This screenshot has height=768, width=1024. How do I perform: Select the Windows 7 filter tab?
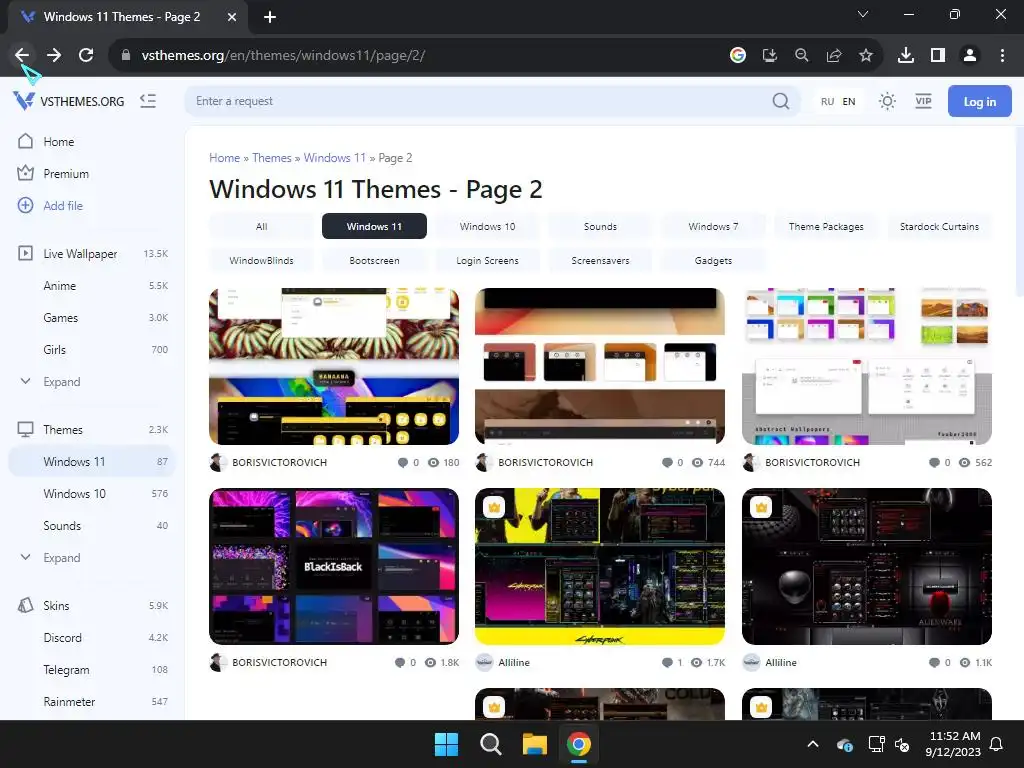coord(713,226)
